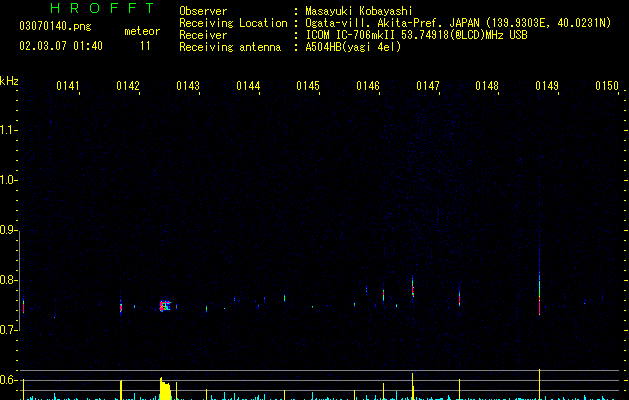Click the 0.8 kHz axis label
Screen dimensions: 629x400
(7, 280)
